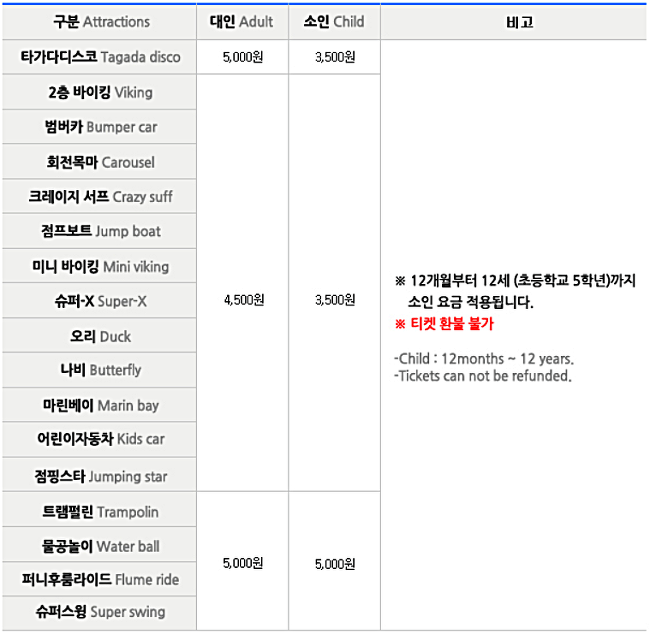Click the child price 3,500원 in the Viking-to-Jumping-star group
Image resolution: width=650 pixels, height=634 pixels.
point(335,300)
